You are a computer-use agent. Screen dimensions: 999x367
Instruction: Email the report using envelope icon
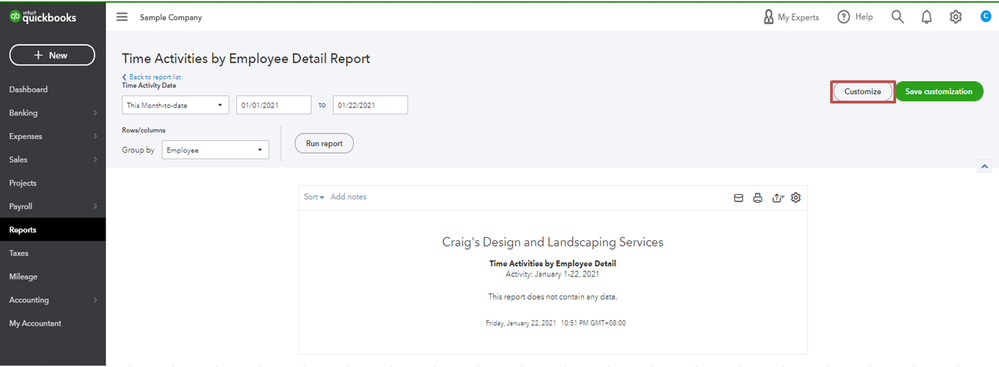coord(738,198)
